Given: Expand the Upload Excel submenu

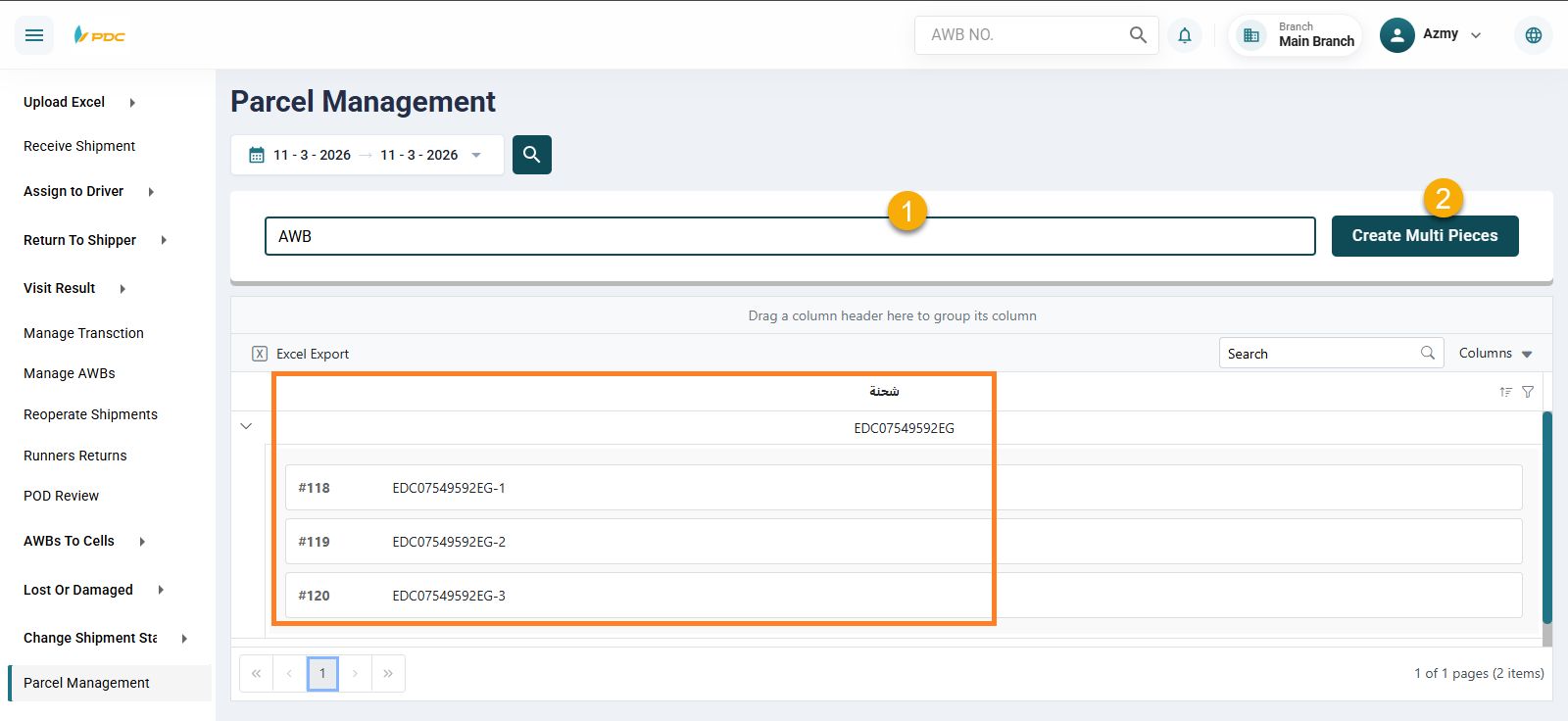Looking at the screenshot, I should tap(131, 102).
